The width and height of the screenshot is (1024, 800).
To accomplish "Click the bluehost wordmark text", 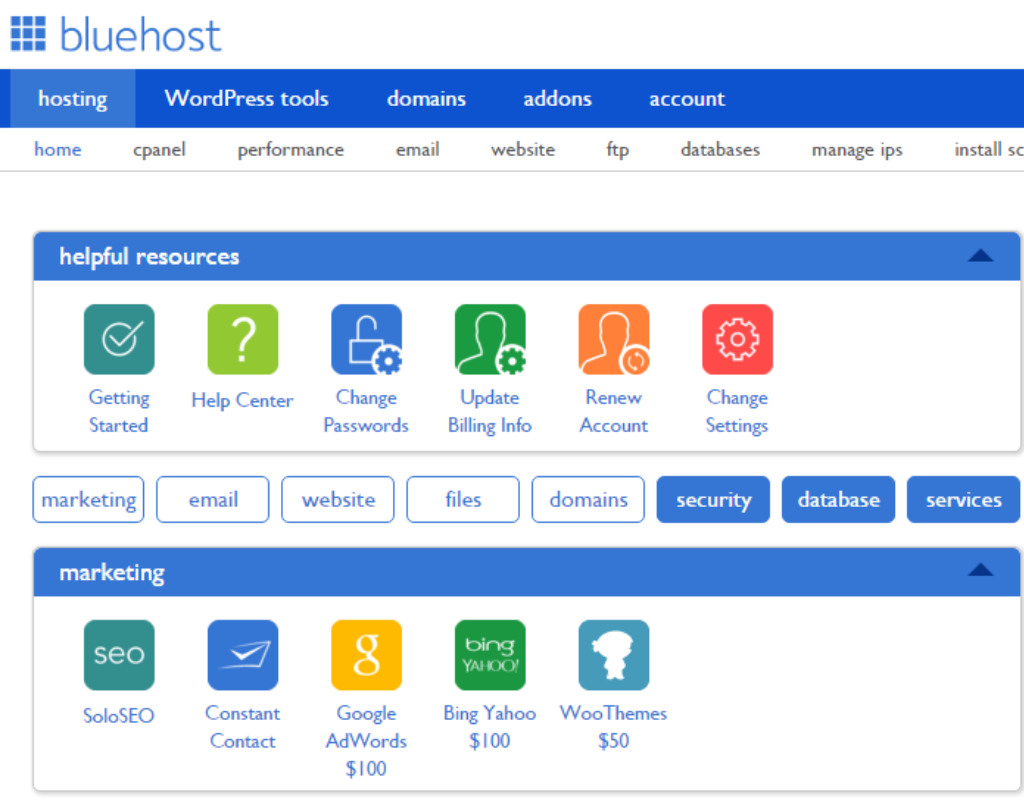I will (x=140, y=35).
